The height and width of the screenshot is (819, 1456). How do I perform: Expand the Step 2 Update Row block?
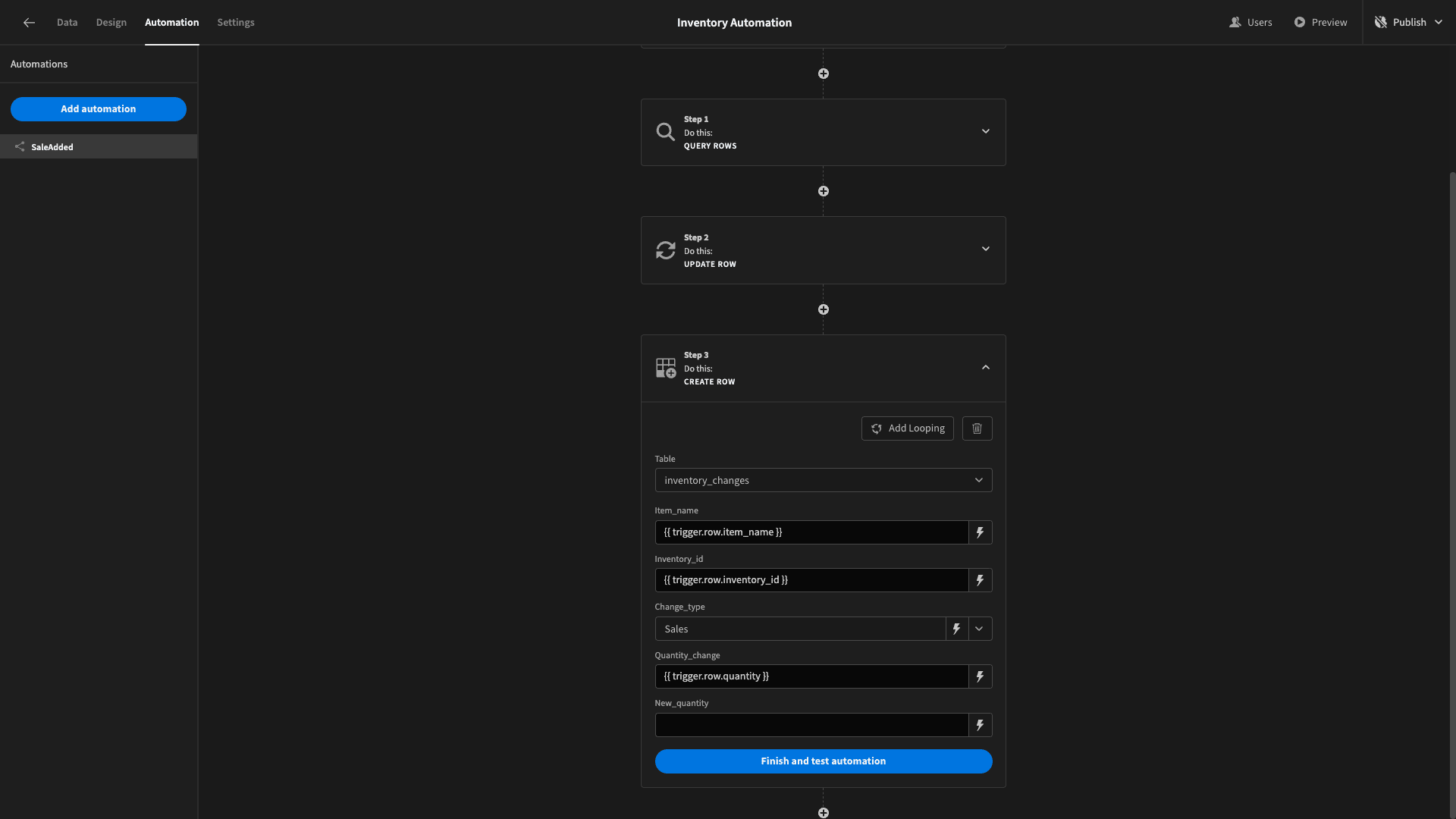click(x=986, y=249)
